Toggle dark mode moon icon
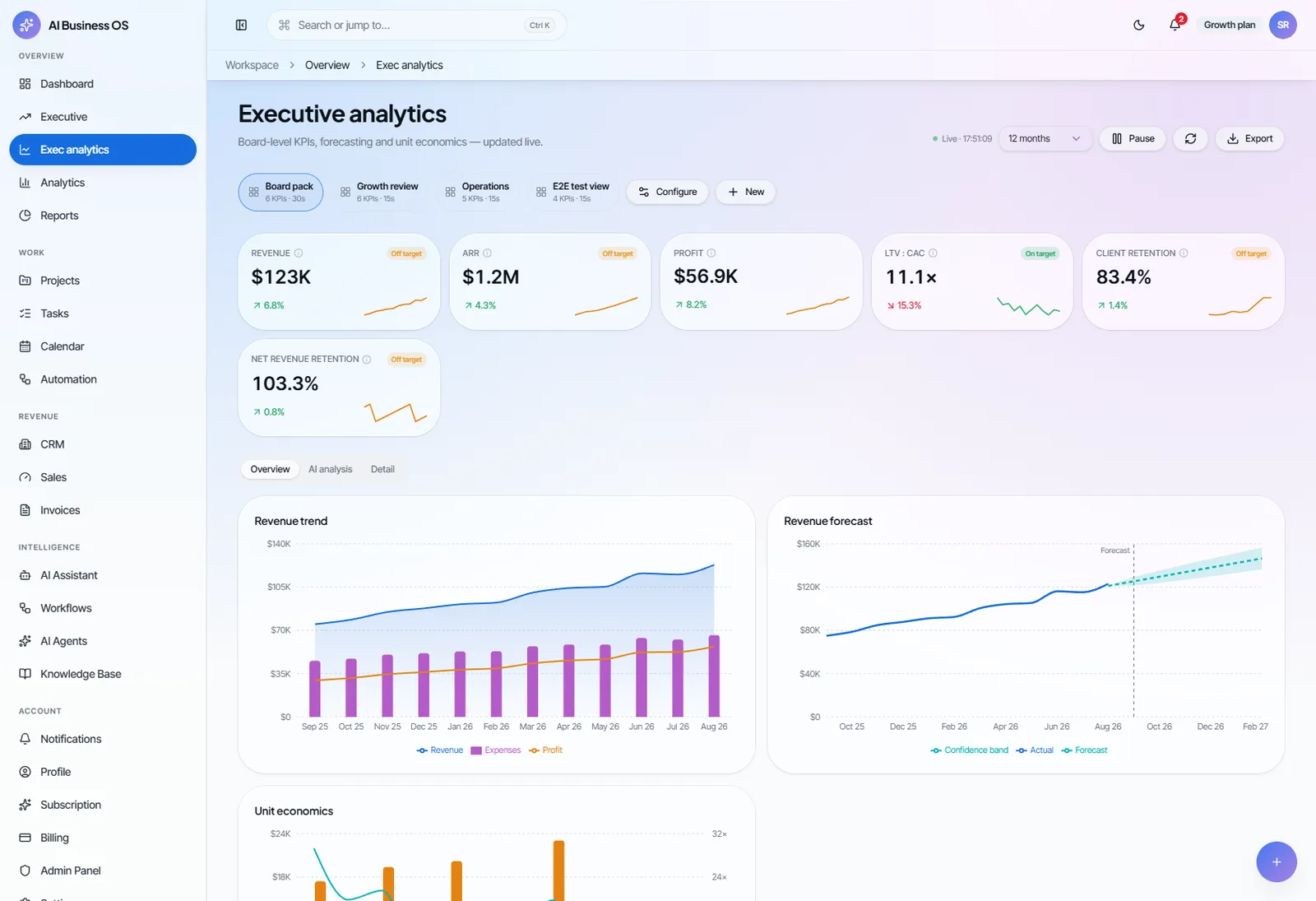 click(1139, 25)
